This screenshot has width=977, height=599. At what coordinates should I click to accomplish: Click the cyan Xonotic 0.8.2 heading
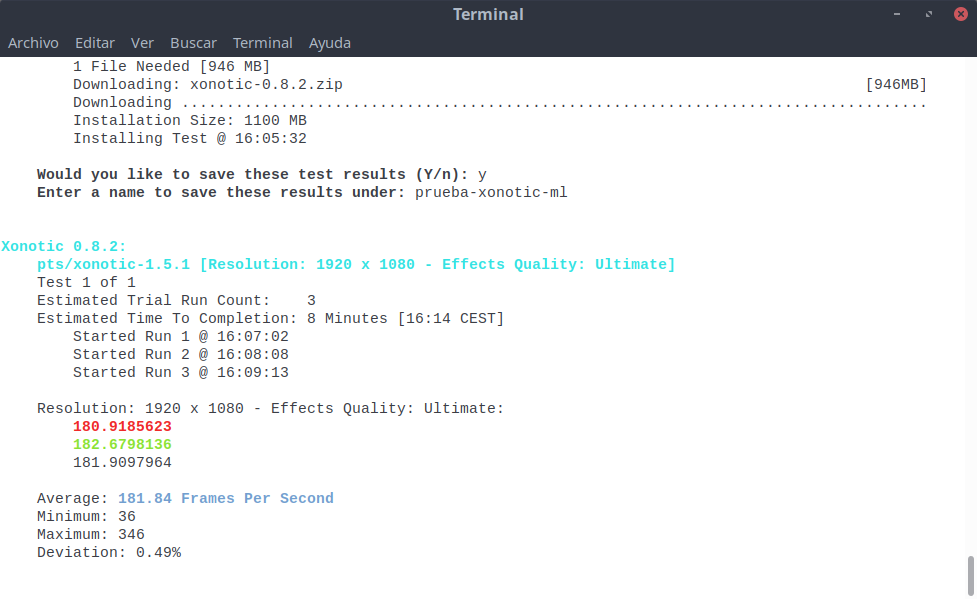[64, 246]
